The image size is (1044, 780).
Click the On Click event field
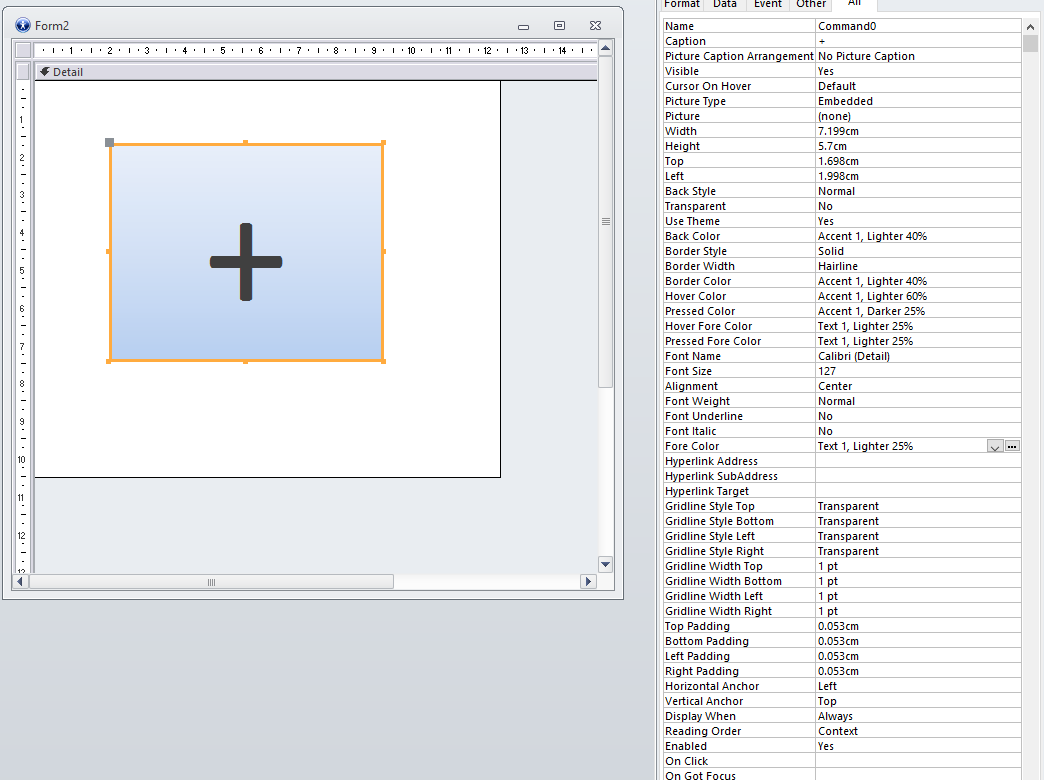(x=918, y=761)
